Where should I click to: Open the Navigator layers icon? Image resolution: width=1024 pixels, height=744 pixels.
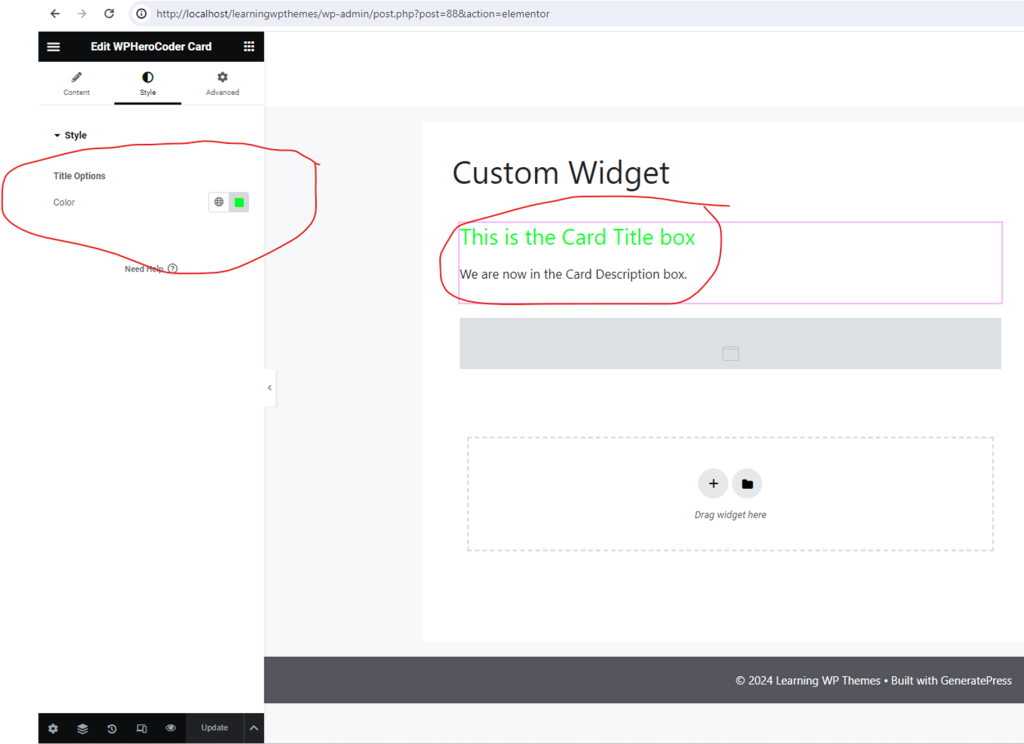coord(82,729)
